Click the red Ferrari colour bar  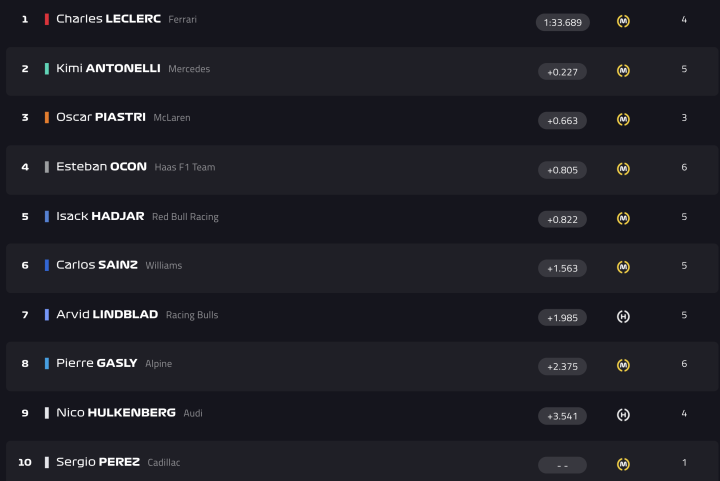pos(47,19)
